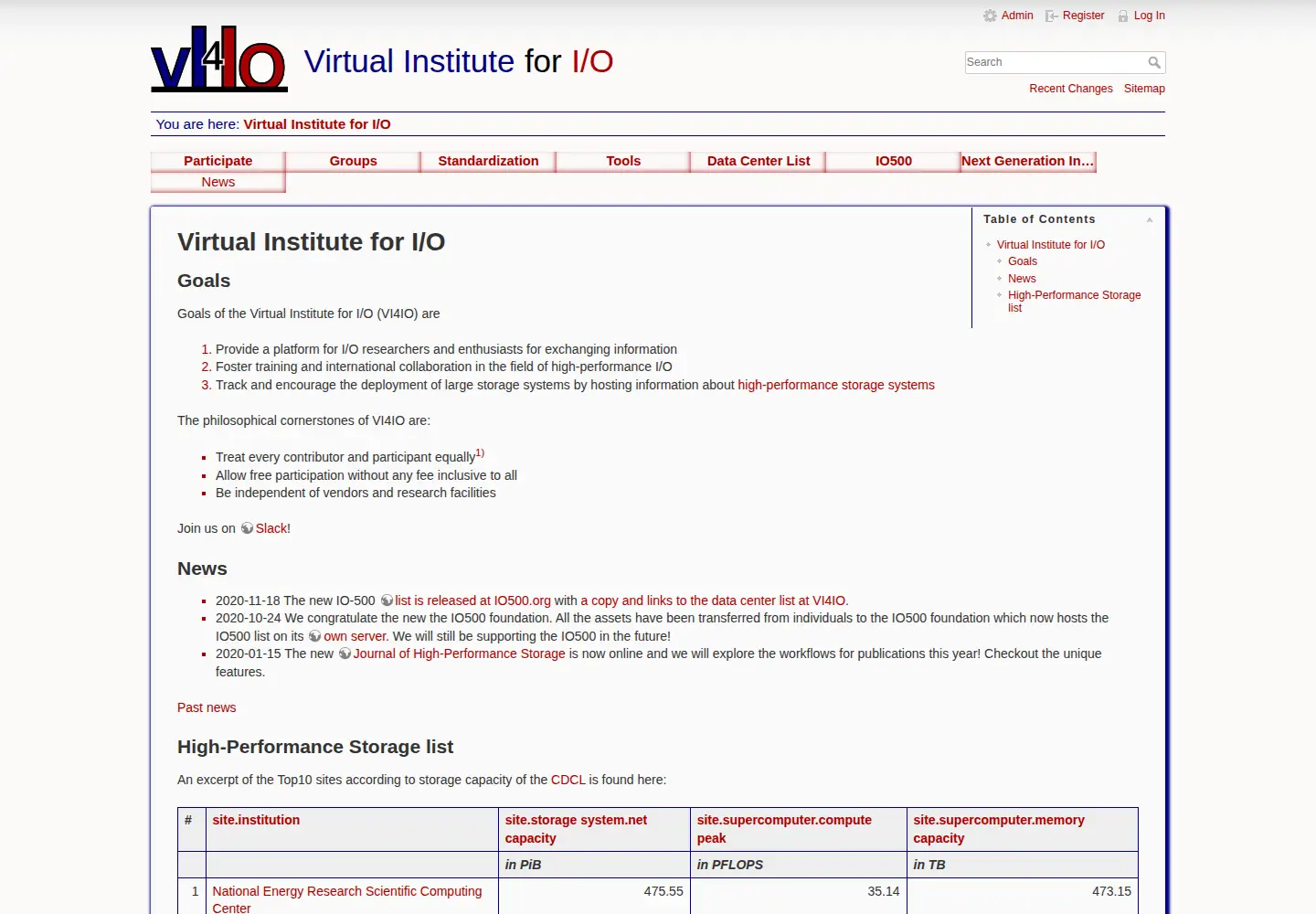Jump to High-Performance Storage list in contents

tap(1075, 302)
